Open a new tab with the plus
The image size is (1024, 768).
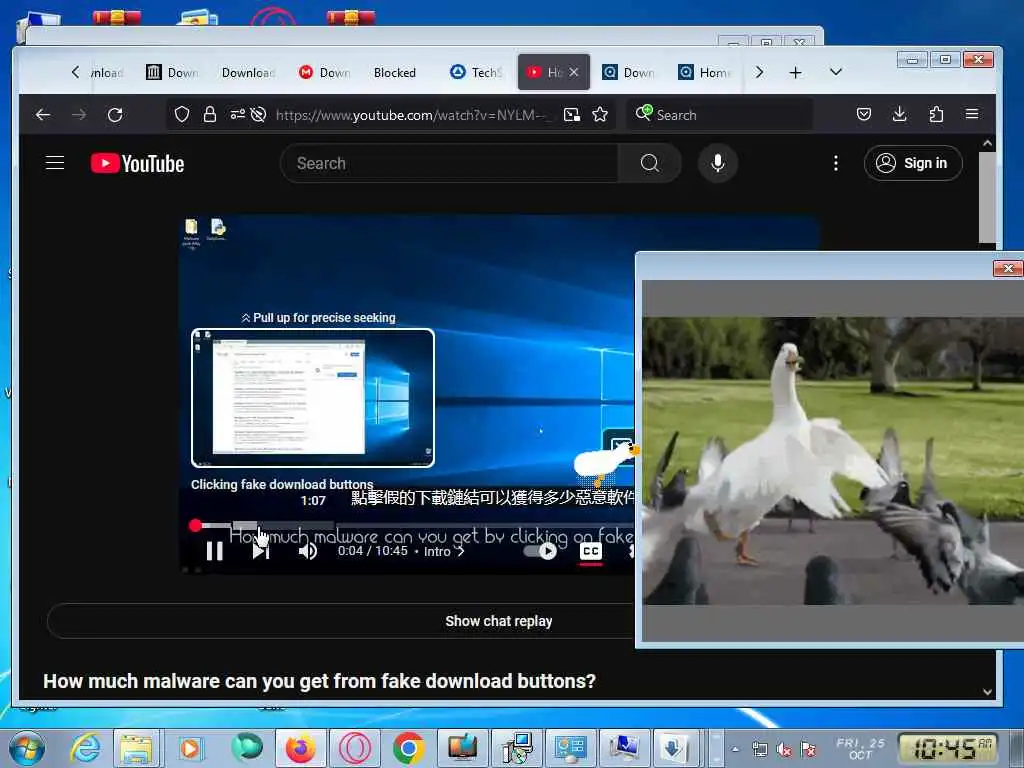coord(795,72)
